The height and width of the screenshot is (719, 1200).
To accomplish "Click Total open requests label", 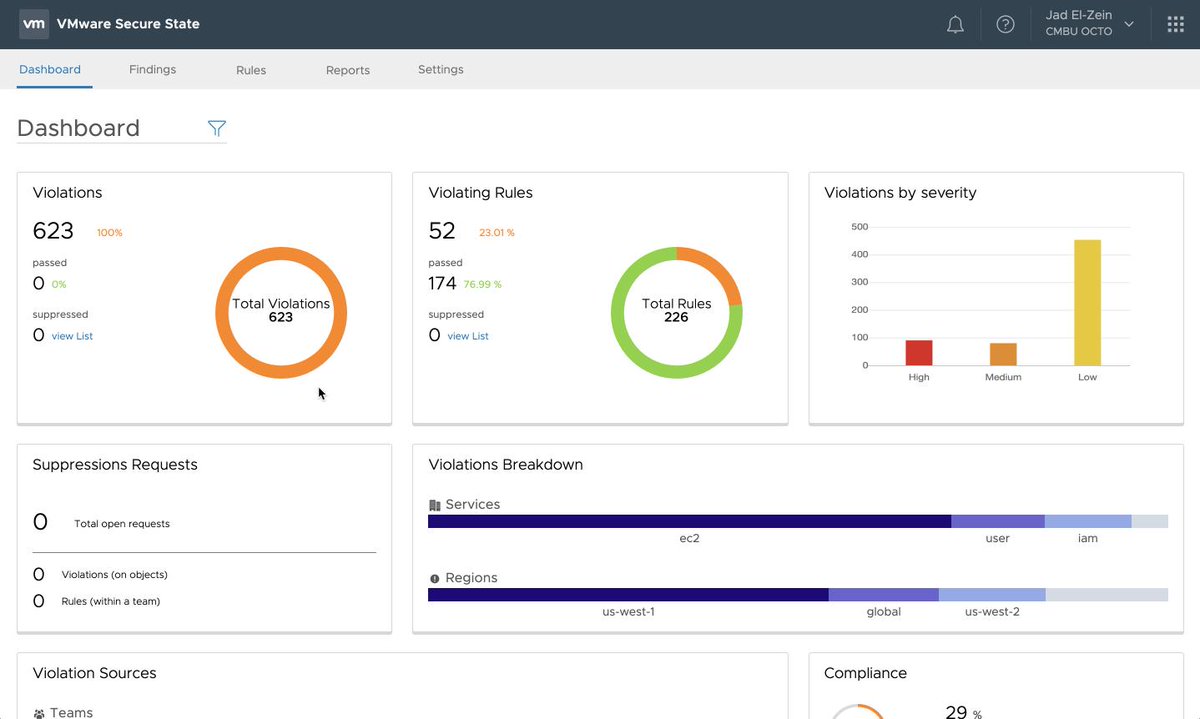I will (122, 524).
